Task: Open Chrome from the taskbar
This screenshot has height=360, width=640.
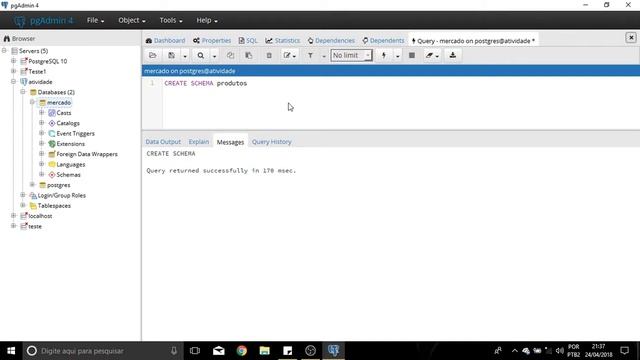Action: pyautogui.click(x=242, y=351)
